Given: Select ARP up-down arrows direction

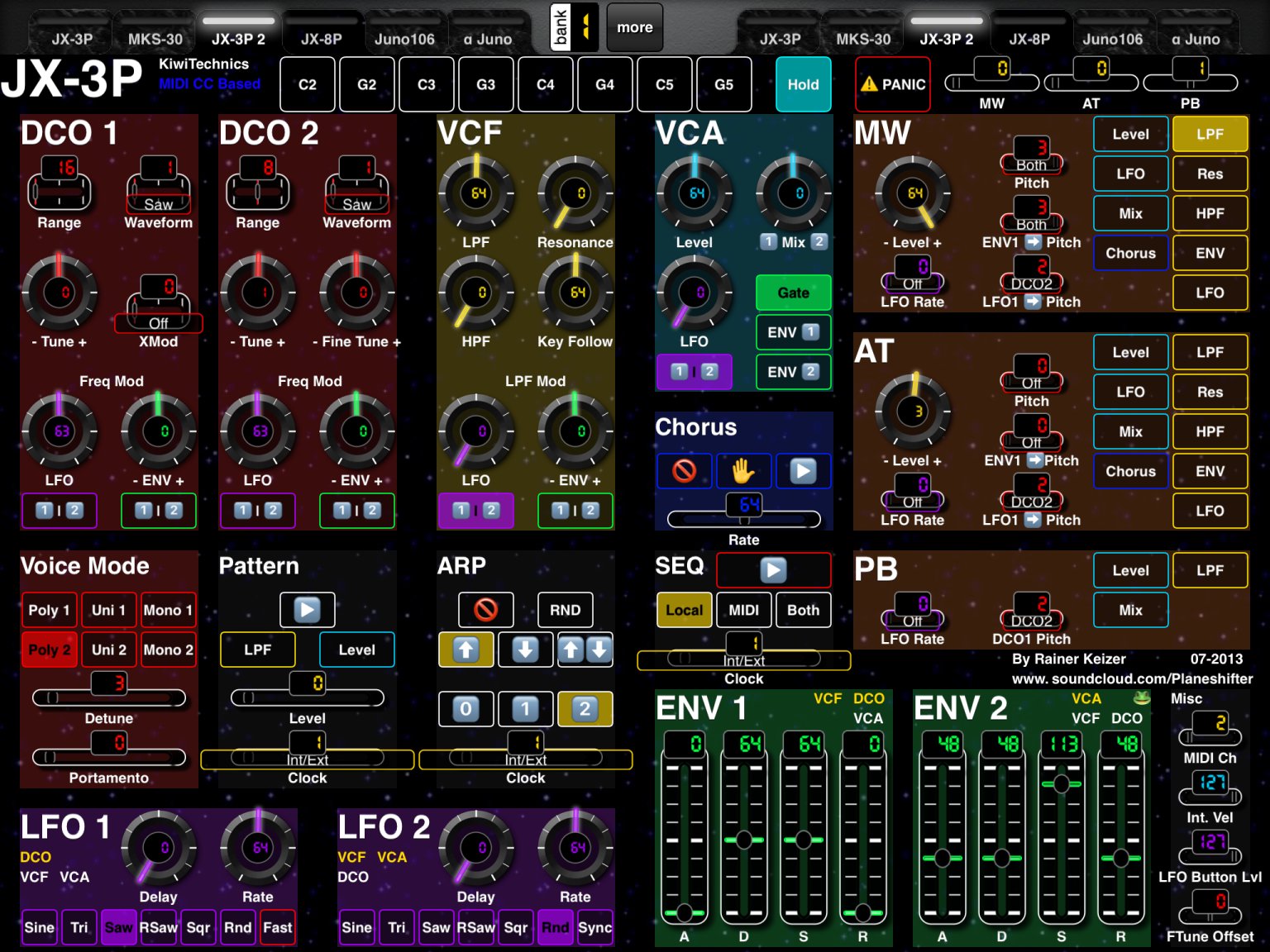Looking at the screenshot, I should point(585,650).
